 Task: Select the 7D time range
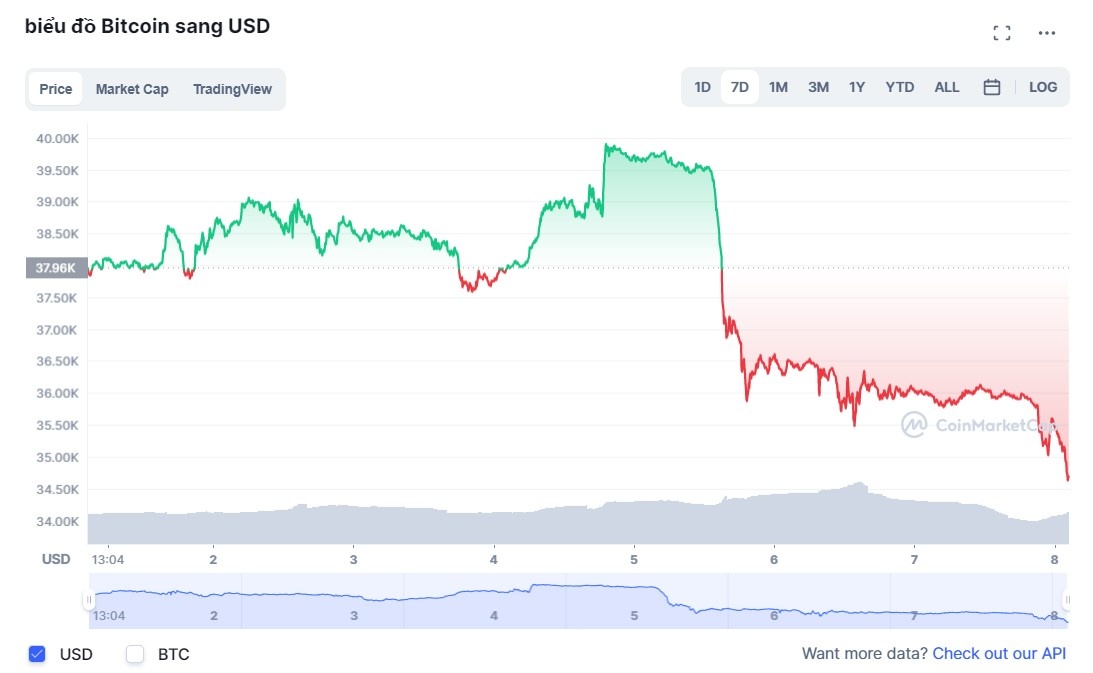click(740, 87)
